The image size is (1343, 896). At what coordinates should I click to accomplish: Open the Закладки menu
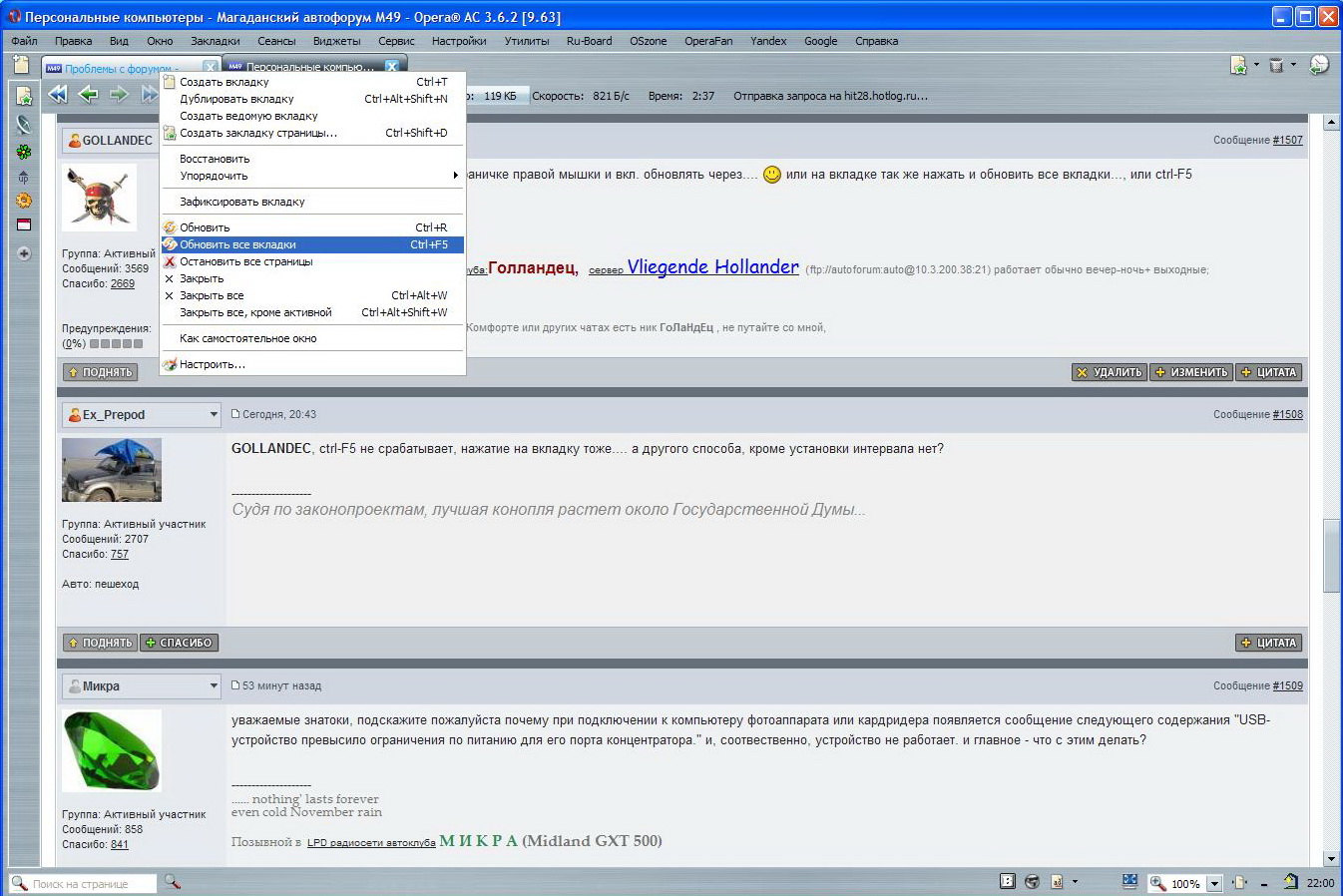pos(215,41)
